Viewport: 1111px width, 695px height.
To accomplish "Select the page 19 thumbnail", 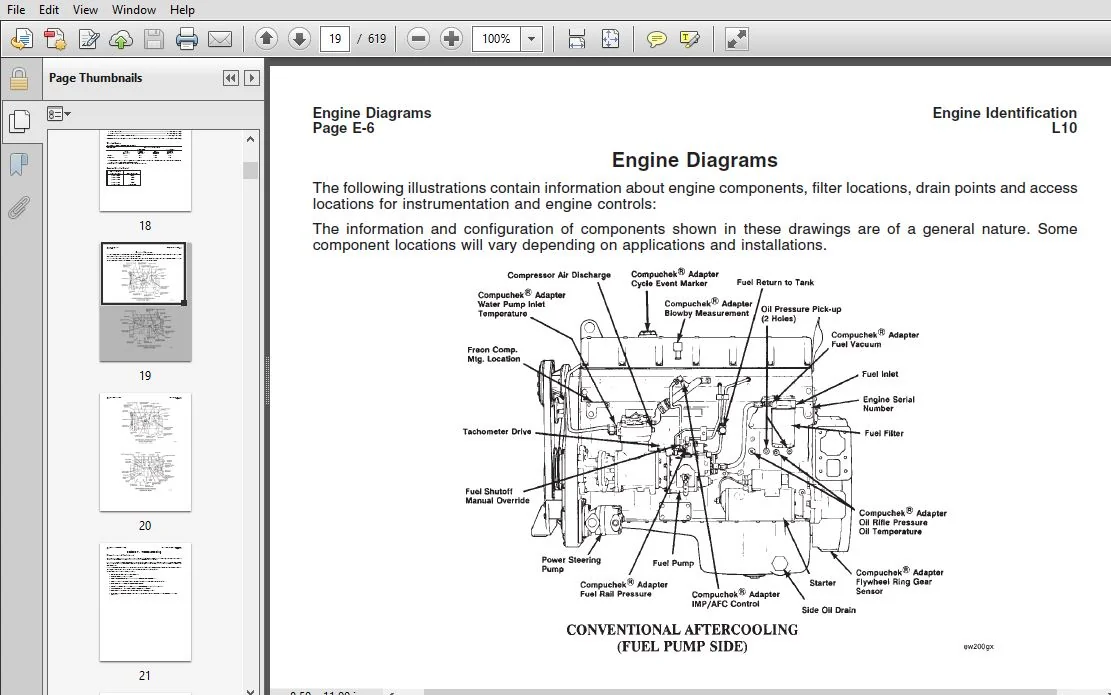I will [x=145, y=302].
